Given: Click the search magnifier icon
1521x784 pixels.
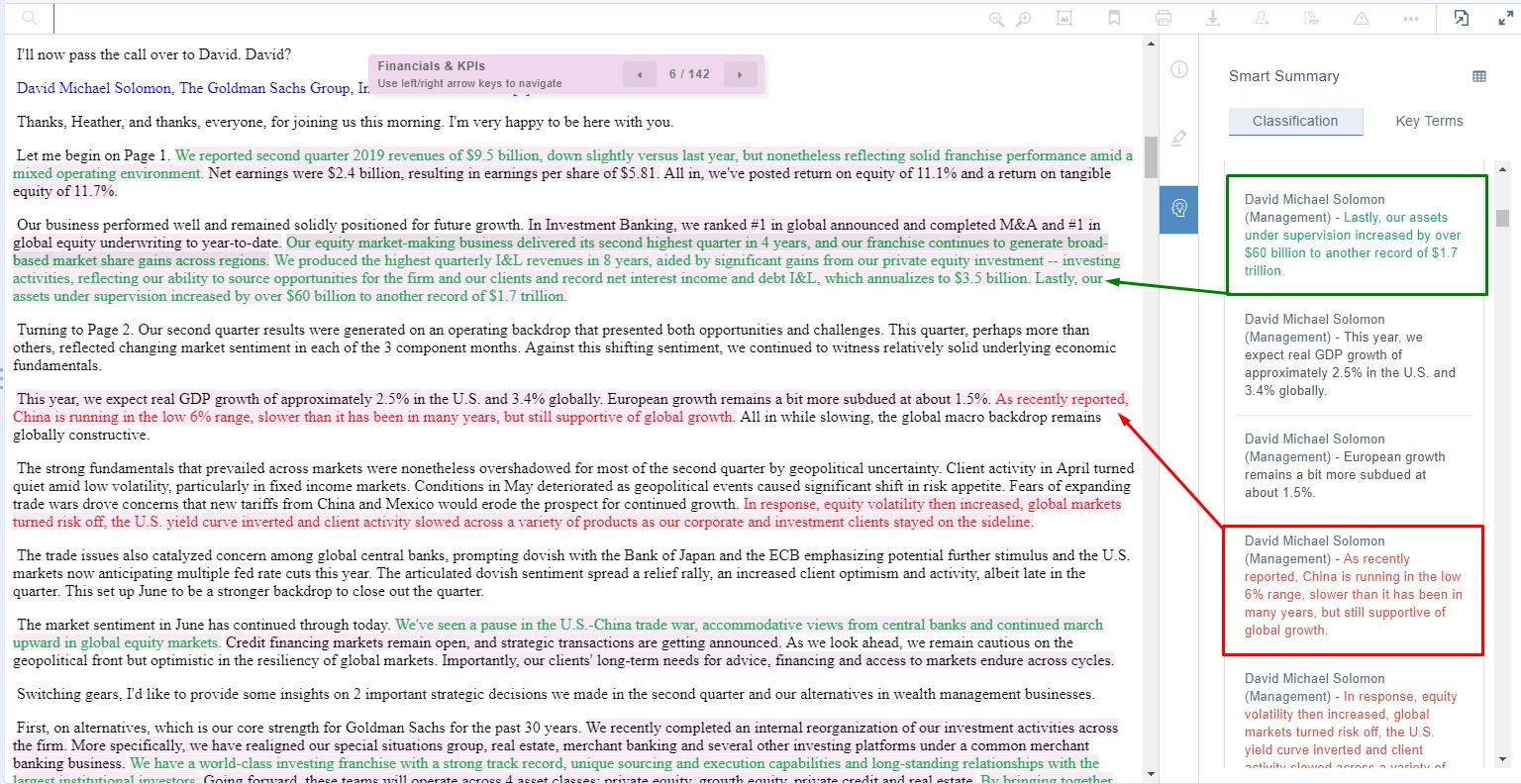Looking at the screenshot, I should 30,18.
